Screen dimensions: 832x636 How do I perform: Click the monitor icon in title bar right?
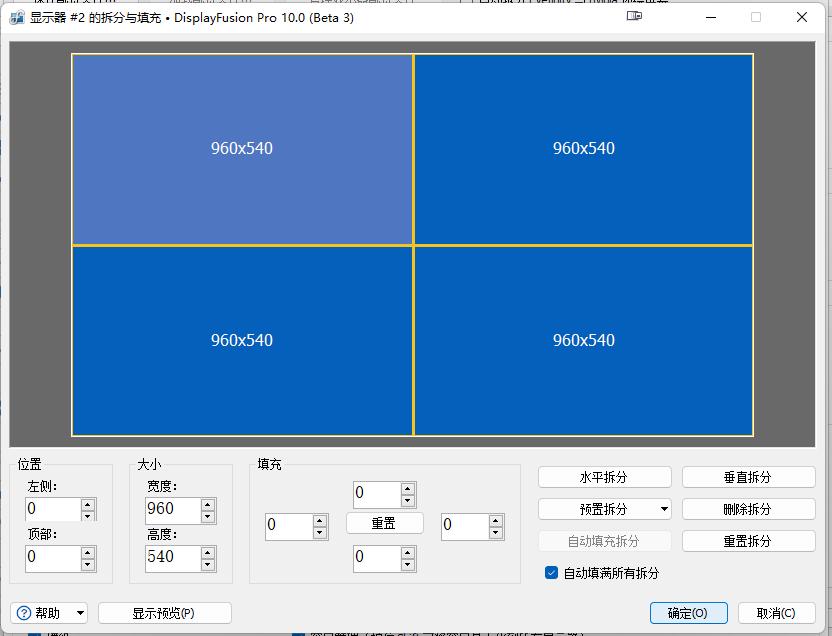coord(634,16)
